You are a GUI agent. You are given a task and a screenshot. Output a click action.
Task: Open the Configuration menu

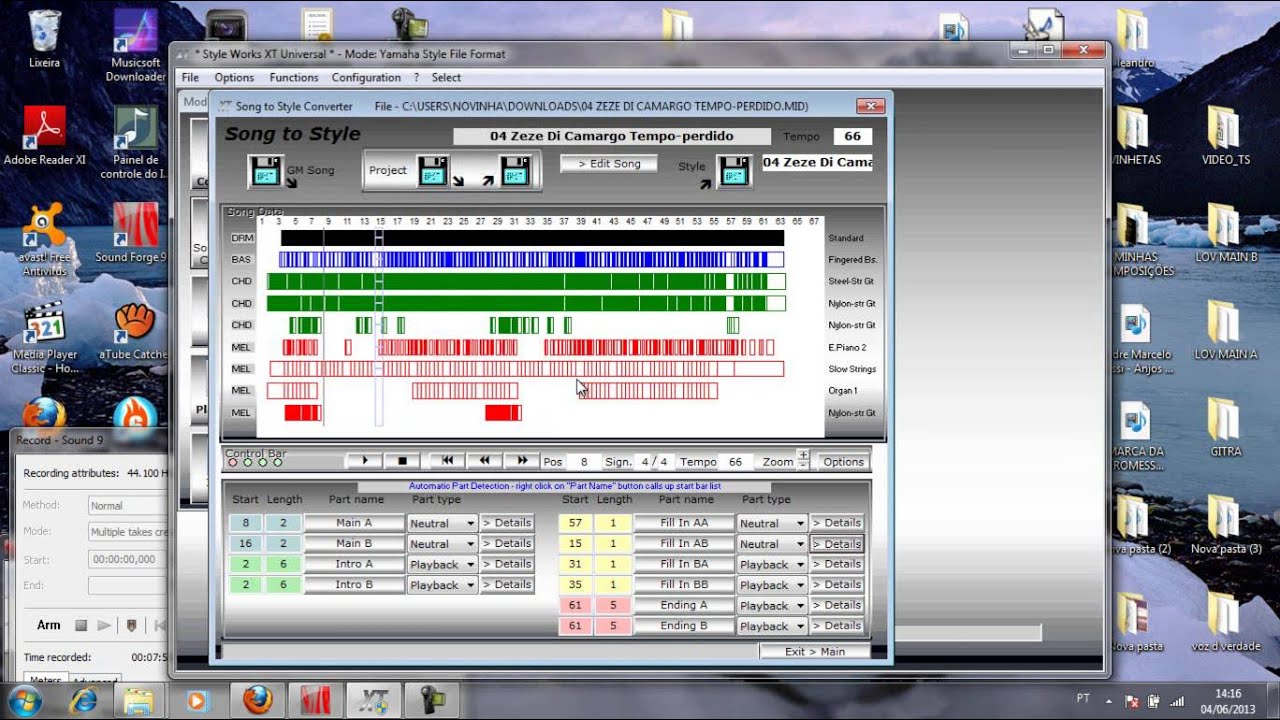click(x=366, y=77)
